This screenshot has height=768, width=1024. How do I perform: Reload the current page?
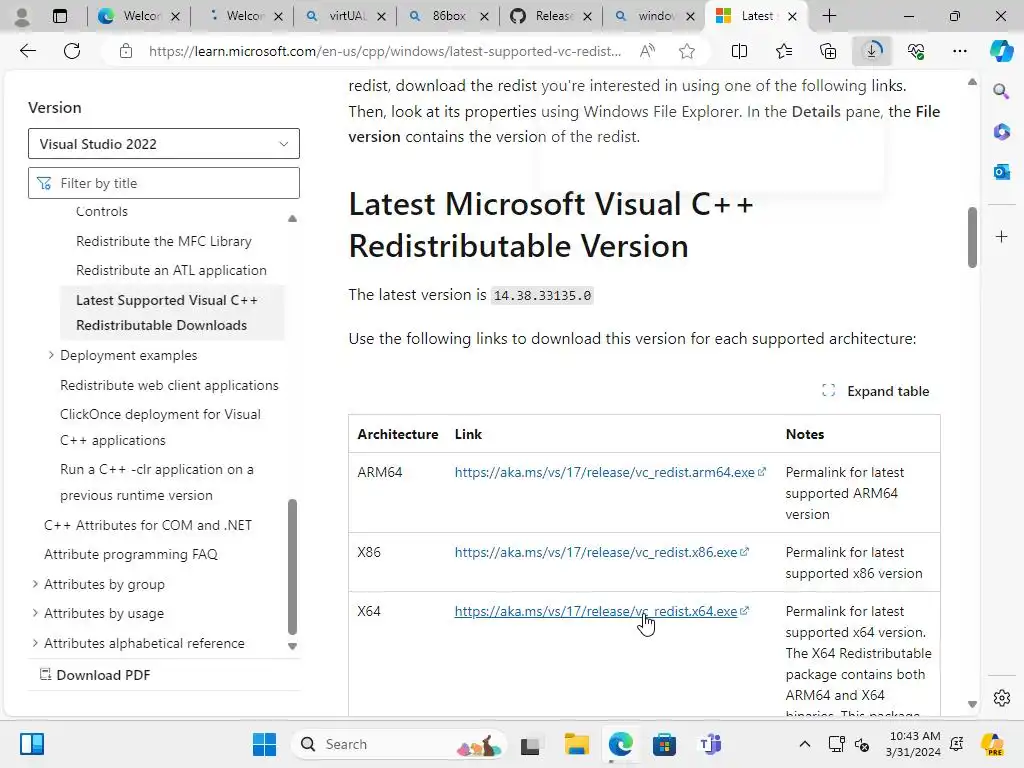pyautogui.click(x=72, y=51)
